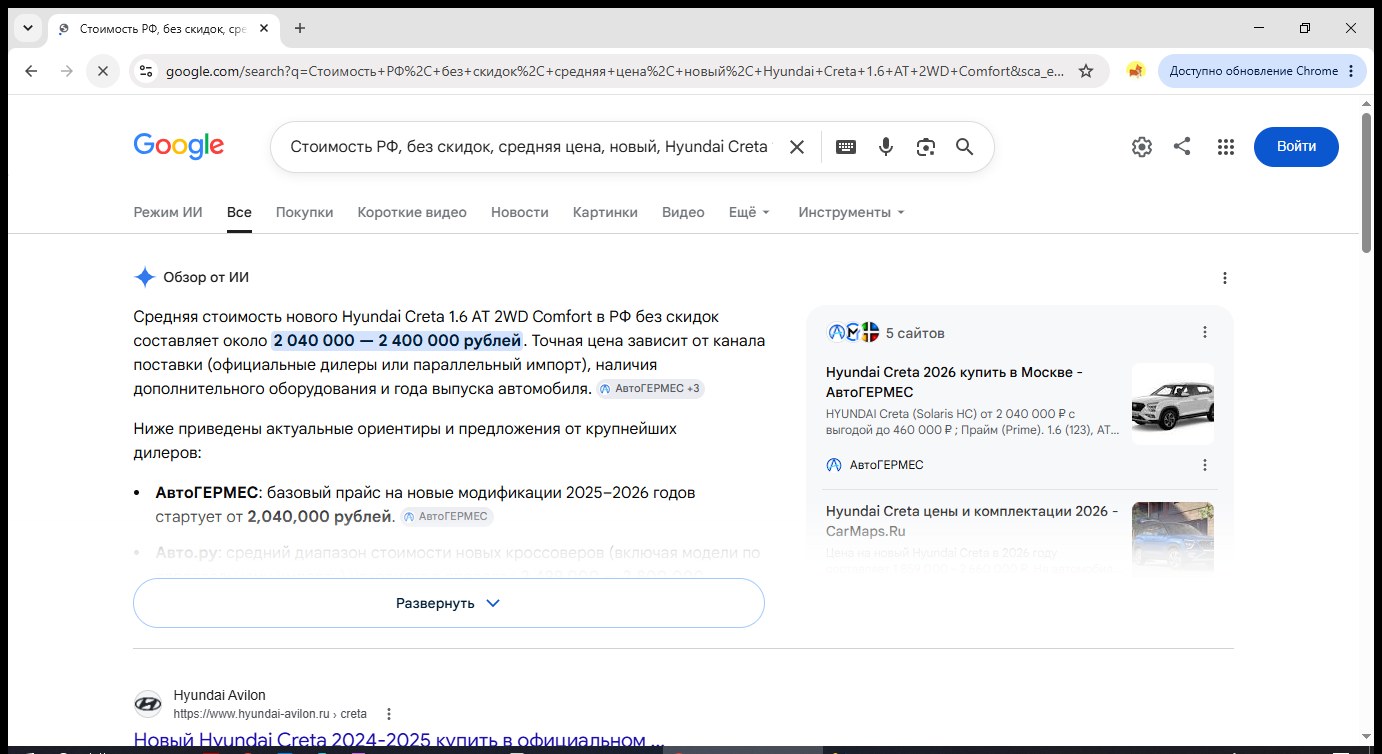Switch to the 'Новости' tab
The image size is (1382, 754).
point(520,212)
